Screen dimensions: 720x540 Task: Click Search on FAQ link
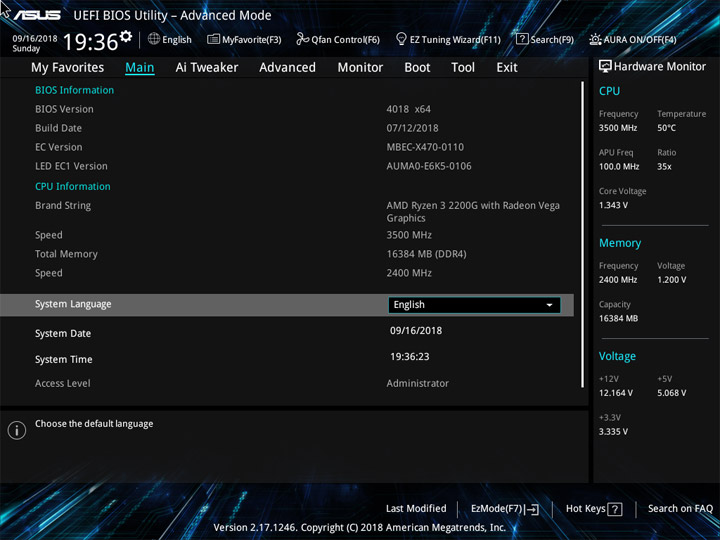click(681, 508)
